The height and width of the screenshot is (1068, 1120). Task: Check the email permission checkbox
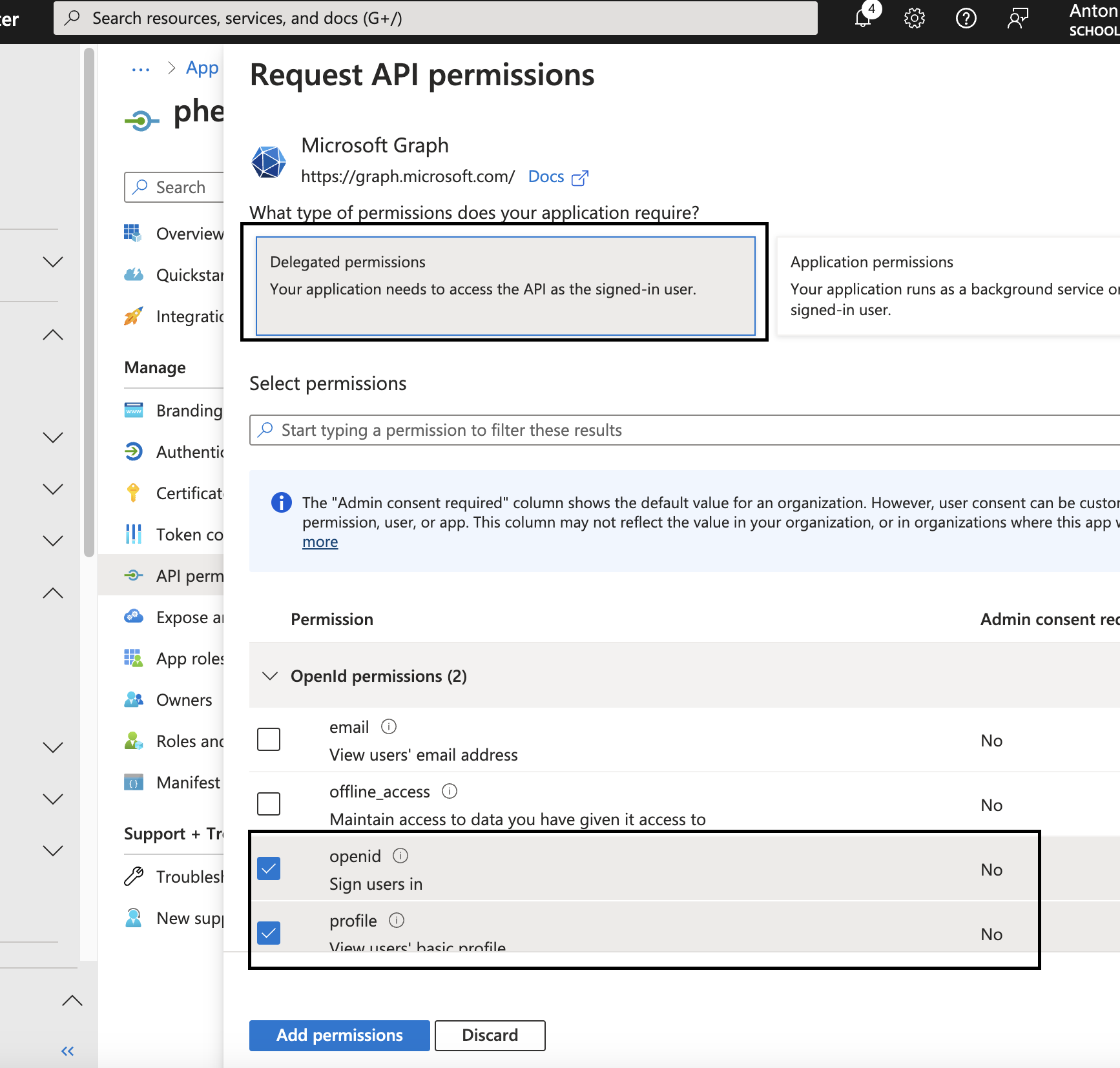[x=269, y=739]
